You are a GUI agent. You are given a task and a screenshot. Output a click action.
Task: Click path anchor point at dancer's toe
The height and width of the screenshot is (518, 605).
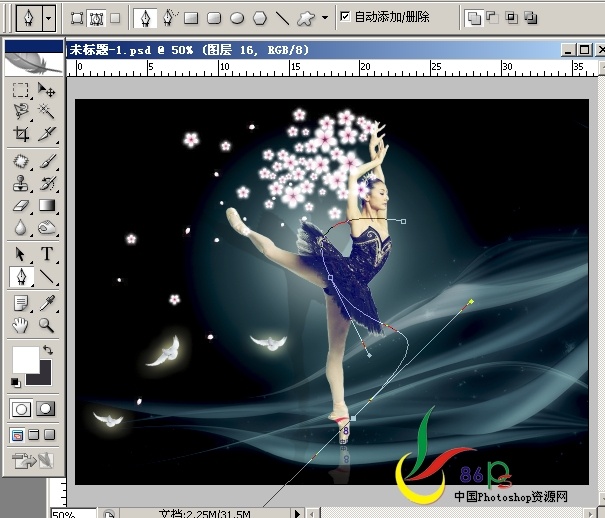[353, 418]
